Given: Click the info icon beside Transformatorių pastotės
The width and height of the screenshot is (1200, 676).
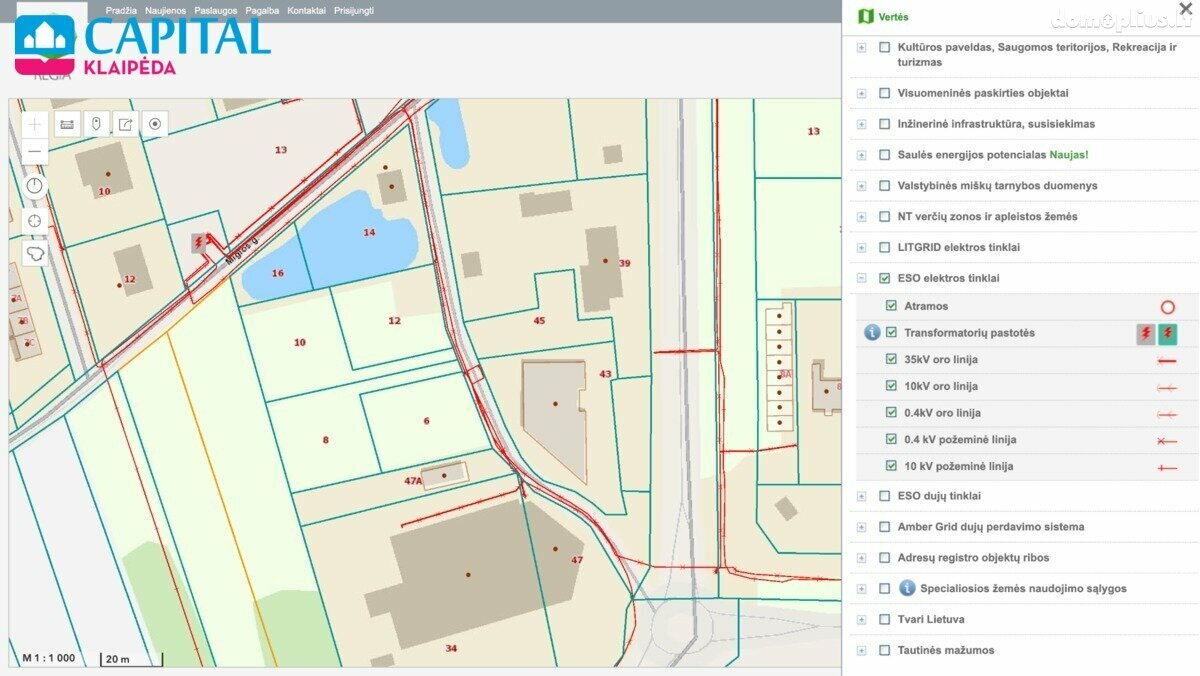Looking at the screenshot, I should click(x=872, y=333).
